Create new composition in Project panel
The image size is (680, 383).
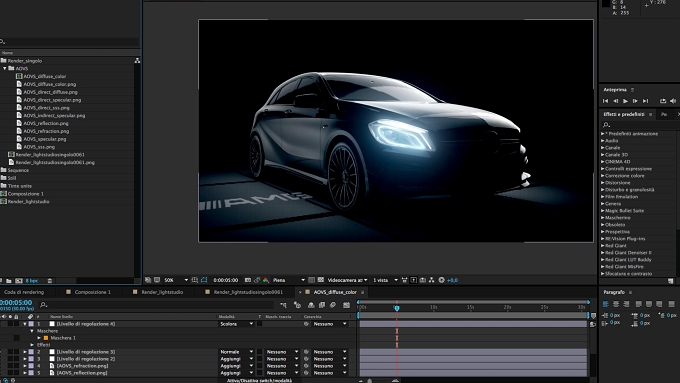click(18, 281)
